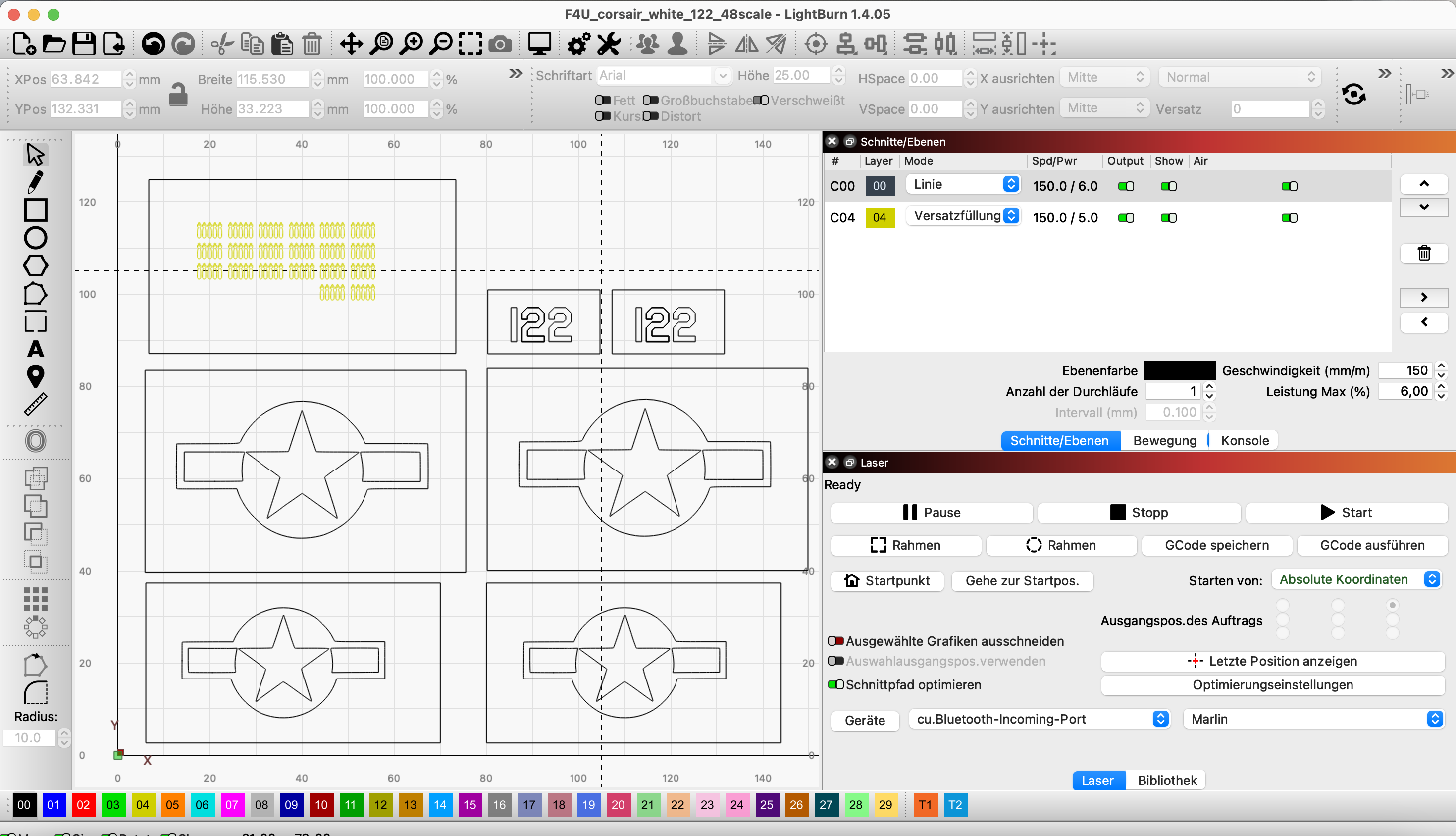This screenshot has width=1456, height=836.
Task: Activate the pan/move view tool
Action: click(351, 44)
